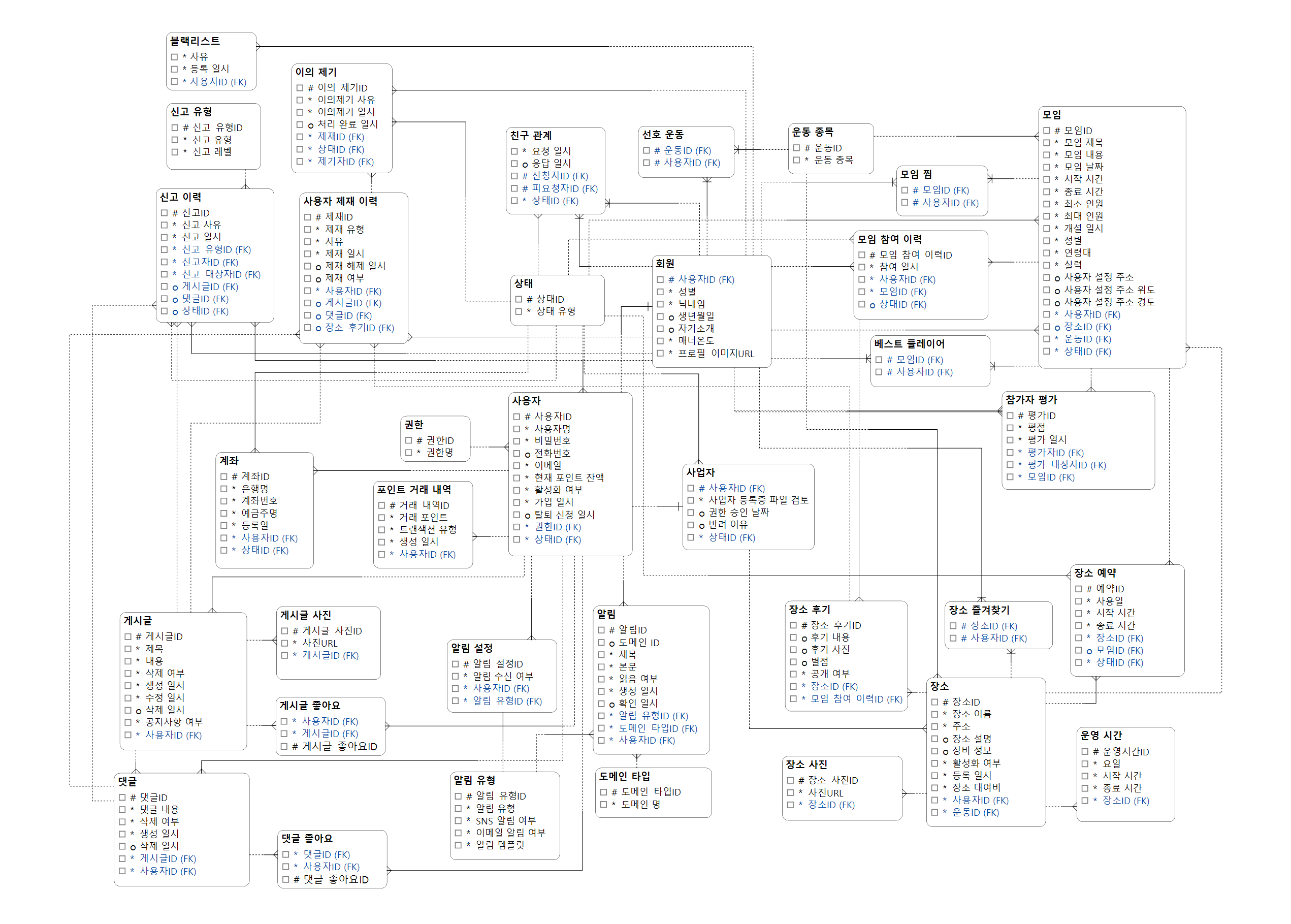
Task: Check the 신고 사유 attribute box
Action: (x=164, y=225)
